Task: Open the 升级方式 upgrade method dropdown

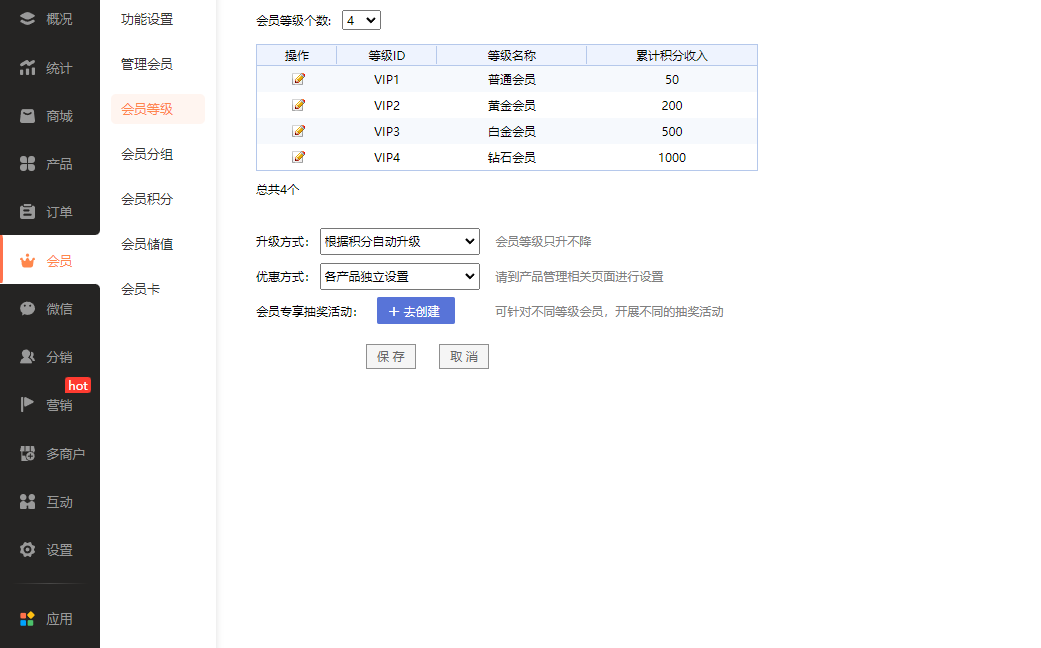Action: [x=398, y=241]
